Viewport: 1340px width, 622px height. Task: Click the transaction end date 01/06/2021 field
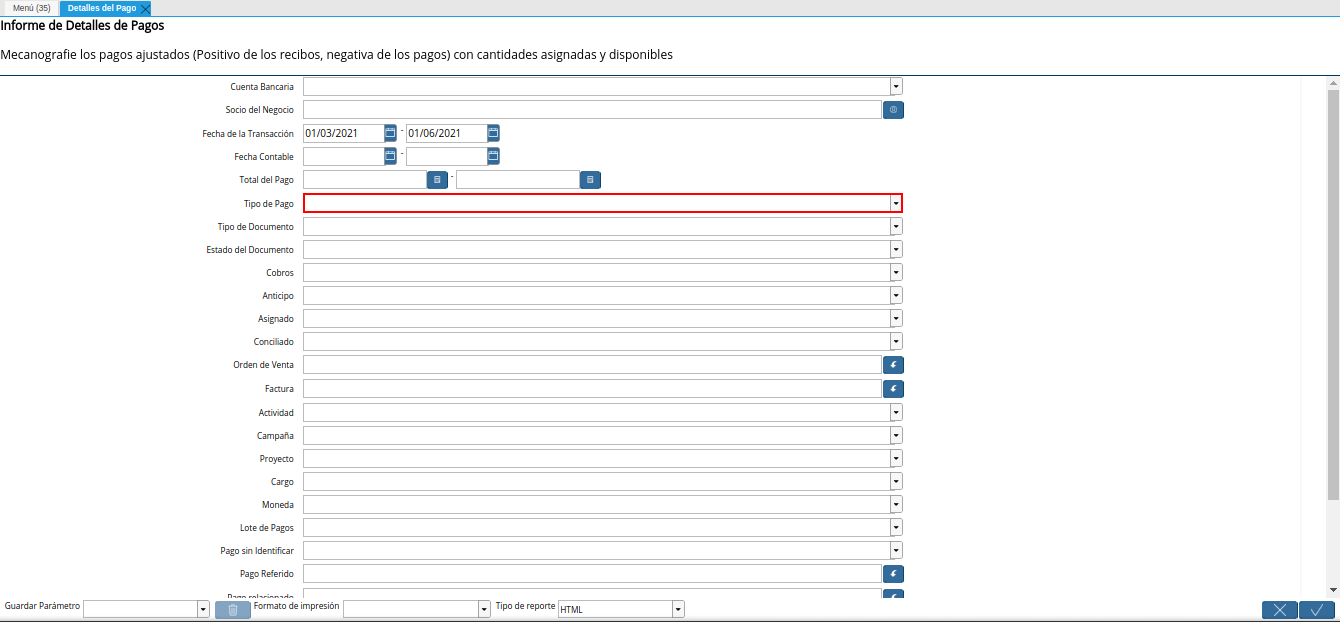[x=446, y=133]
